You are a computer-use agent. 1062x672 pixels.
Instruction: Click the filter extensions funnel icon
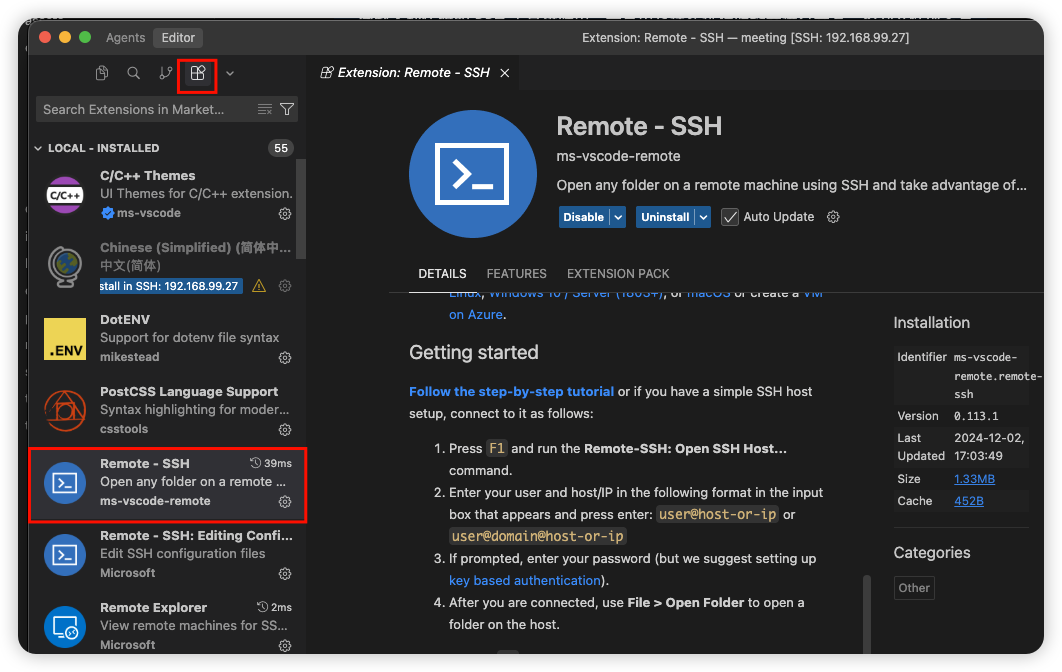point(287,109)
